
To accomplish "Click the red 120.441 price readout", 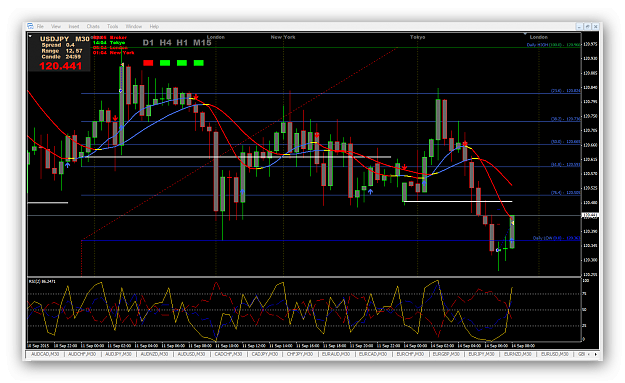I will click(61, 66).
